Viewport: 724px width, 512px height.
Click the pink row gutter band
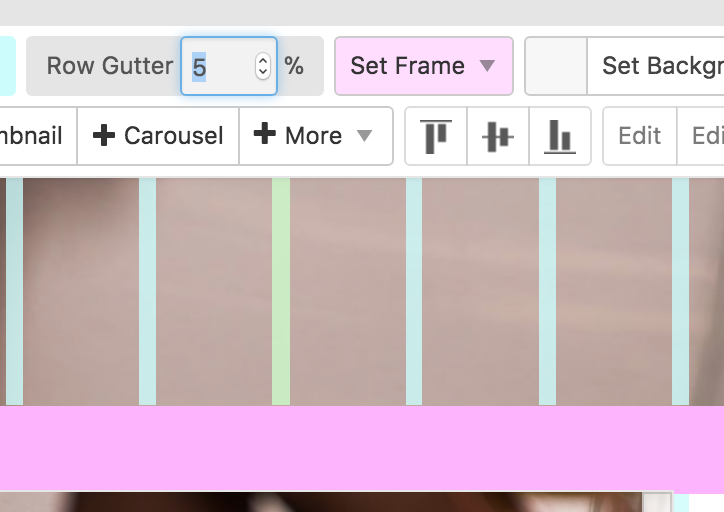(362, 447)
